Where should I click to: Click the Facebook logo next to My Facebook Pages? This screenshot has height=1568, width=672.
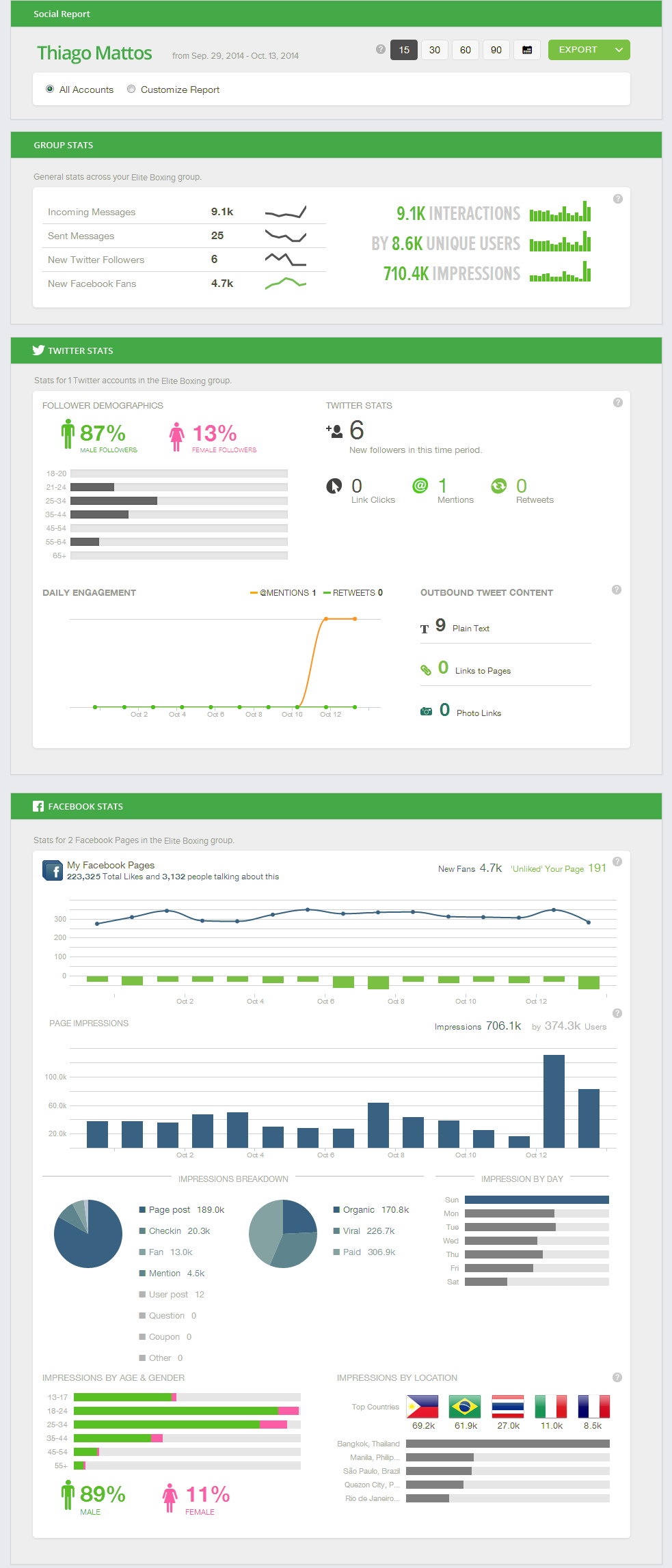(x=53, y=870)
